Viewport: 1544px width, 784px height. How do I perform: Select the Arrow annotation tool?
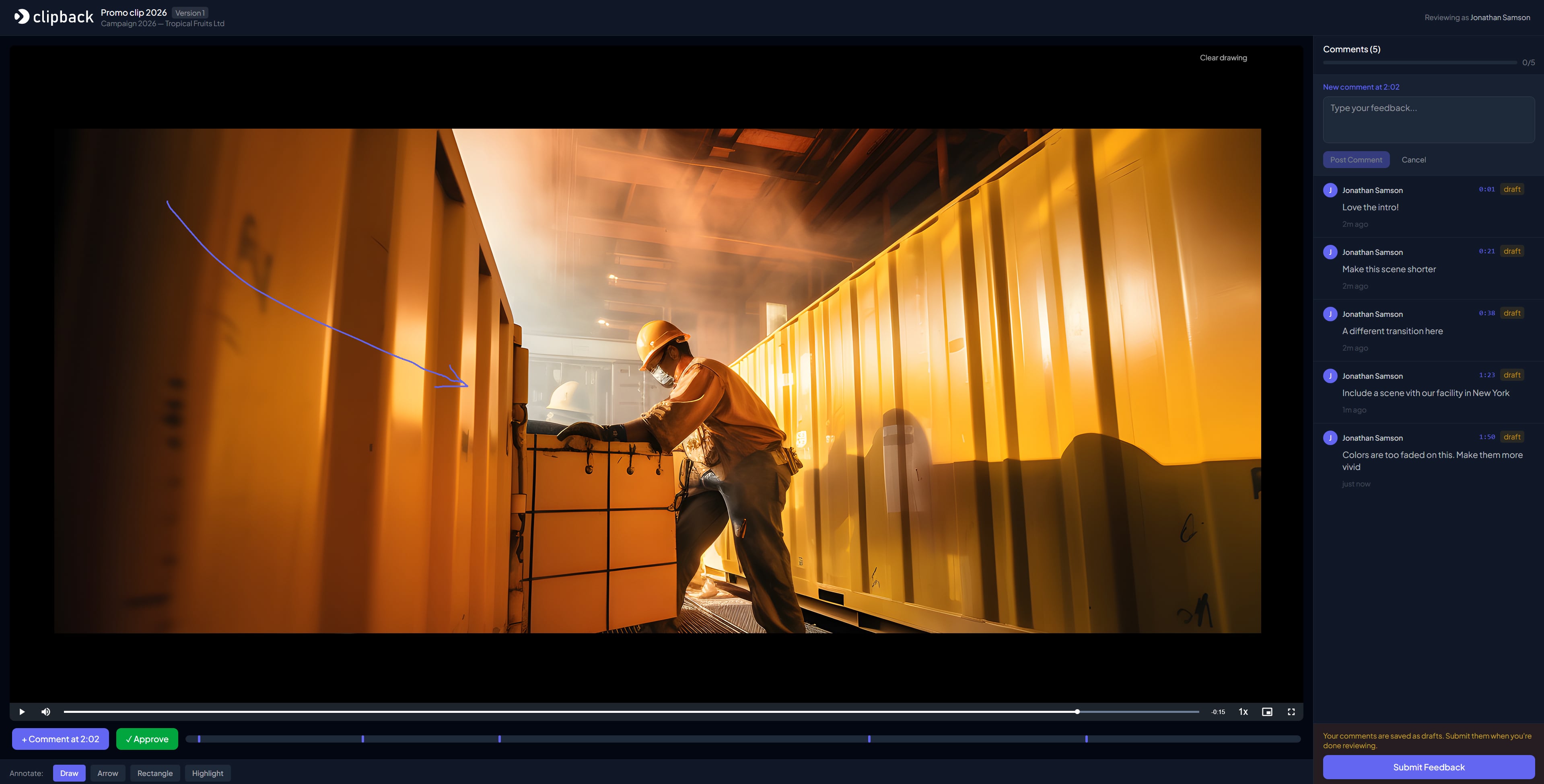pos(107,773)
